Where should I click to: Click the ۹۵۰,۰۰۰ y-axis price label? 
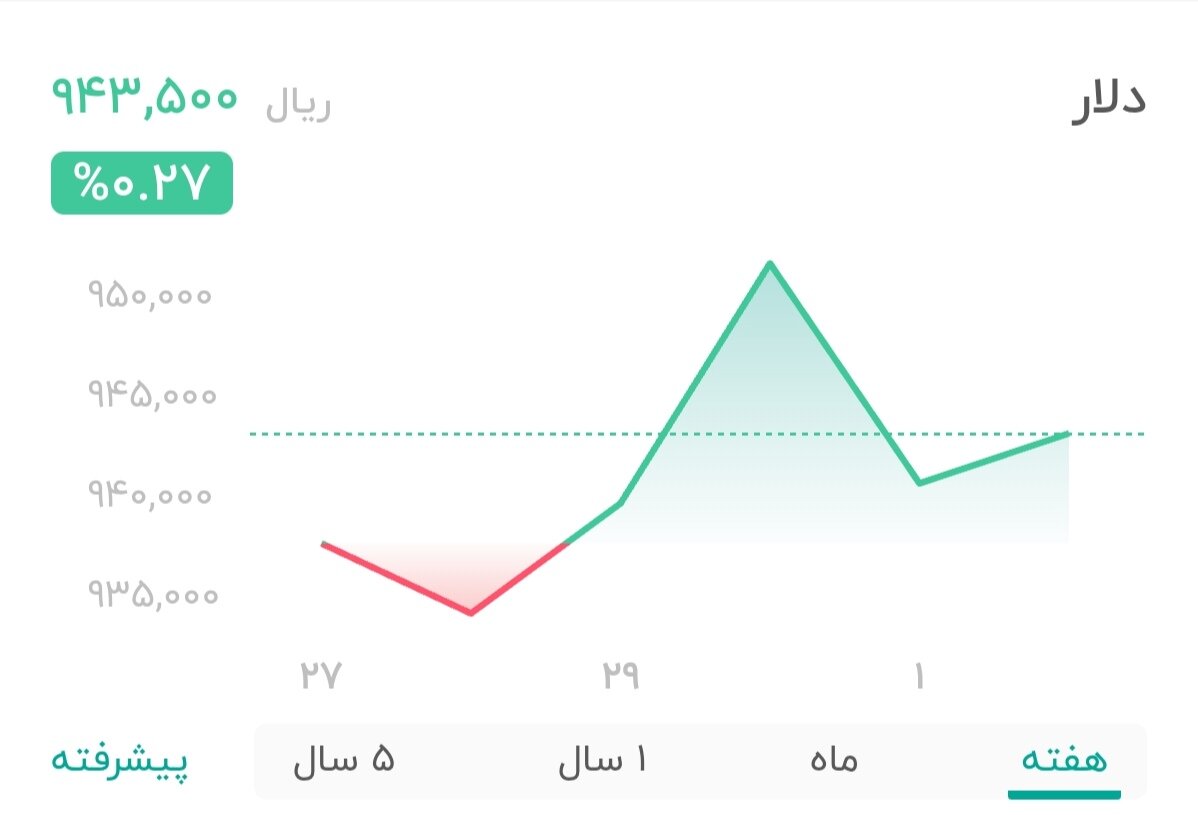149,294
